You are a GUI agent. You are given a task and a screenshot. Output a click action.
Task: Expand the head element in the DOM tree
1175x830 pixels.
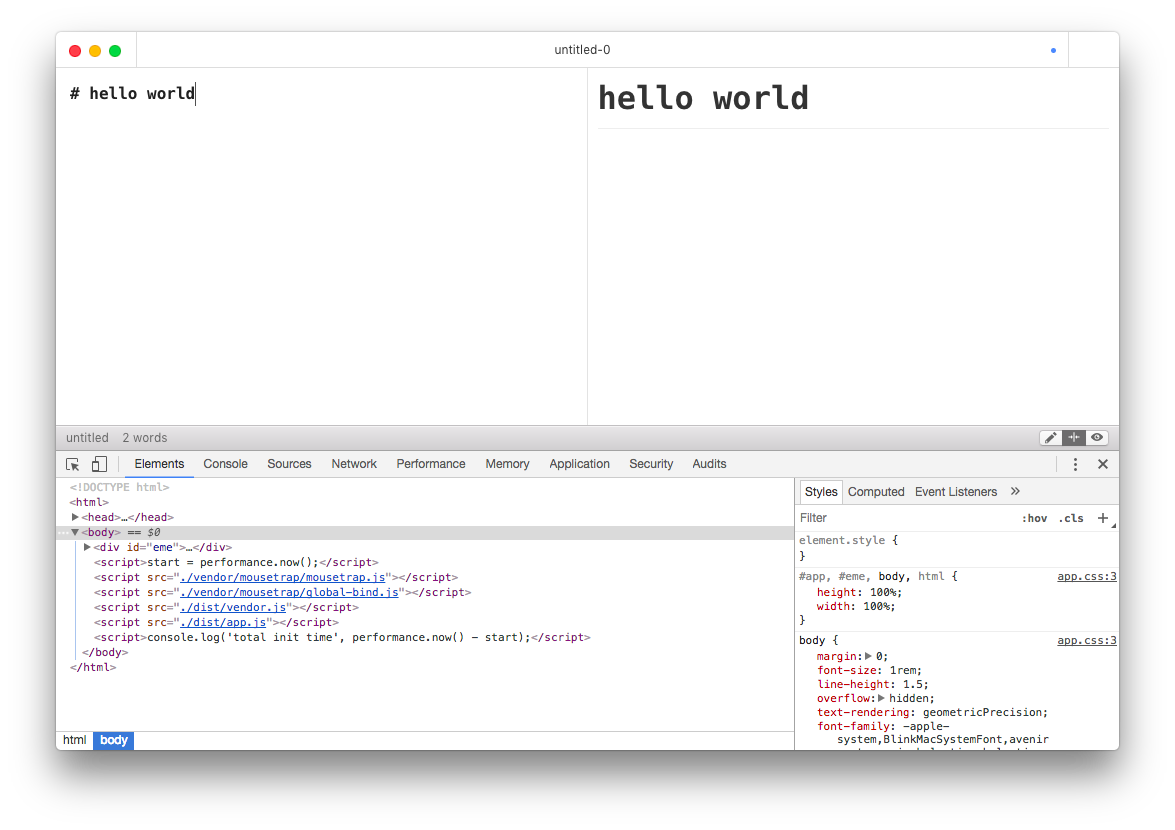(75, 517)
